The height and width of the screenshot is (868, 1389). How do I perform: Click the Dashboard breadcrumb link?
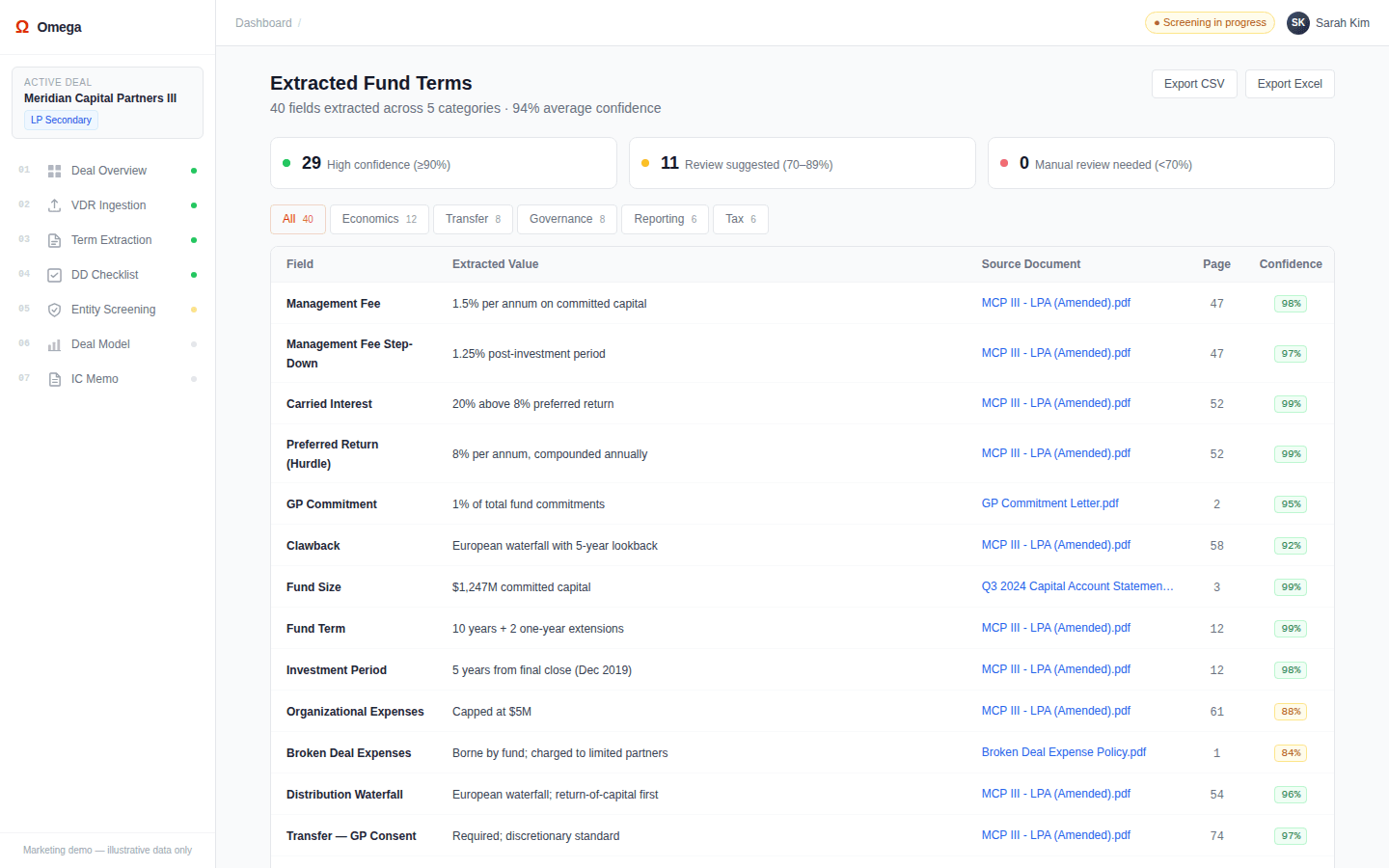tap(263, 23)
